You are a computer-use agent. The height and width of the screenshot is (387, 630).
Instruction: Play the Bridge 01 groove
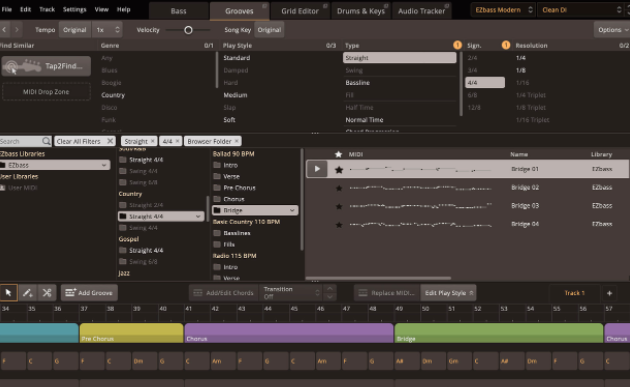click(x=317, y=169)
